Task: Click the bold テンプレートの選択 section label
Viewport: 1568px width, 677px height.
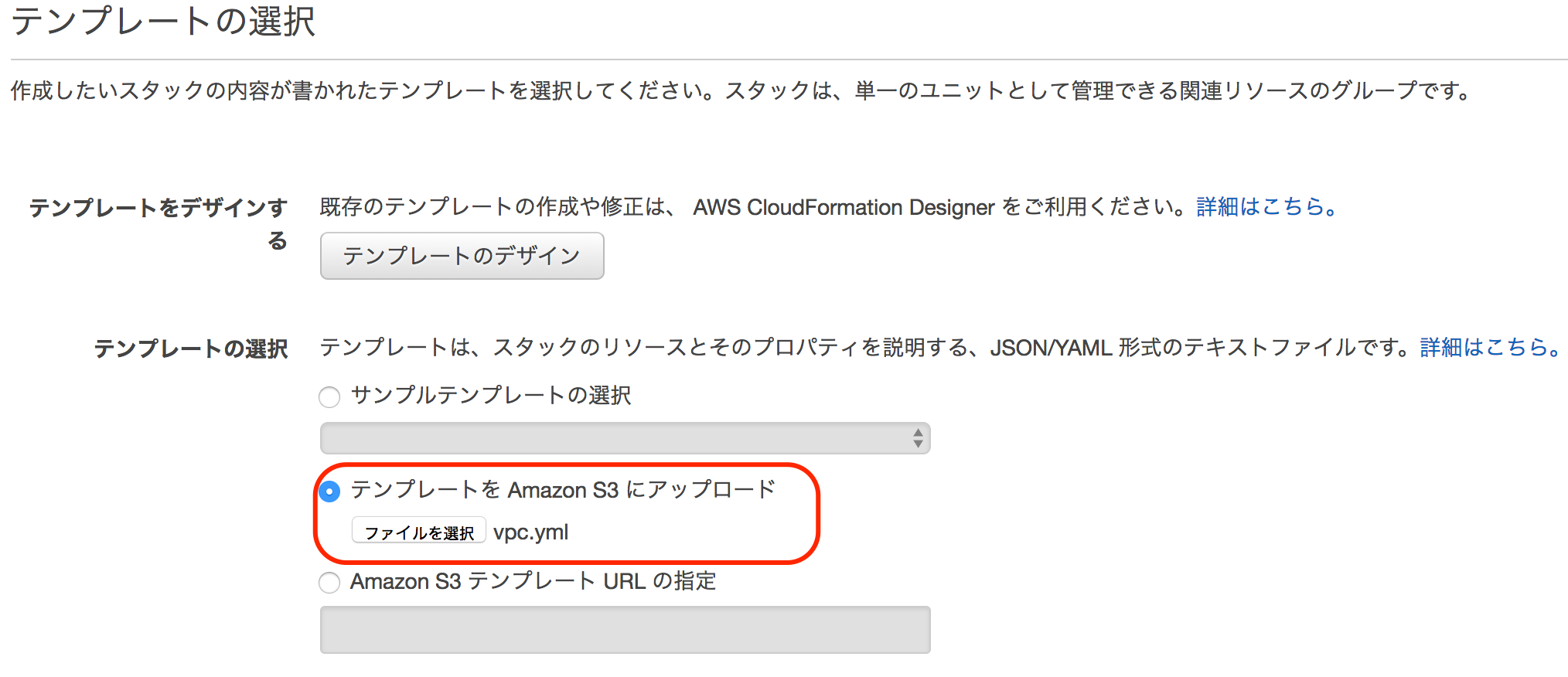Action: click(191, 349)
